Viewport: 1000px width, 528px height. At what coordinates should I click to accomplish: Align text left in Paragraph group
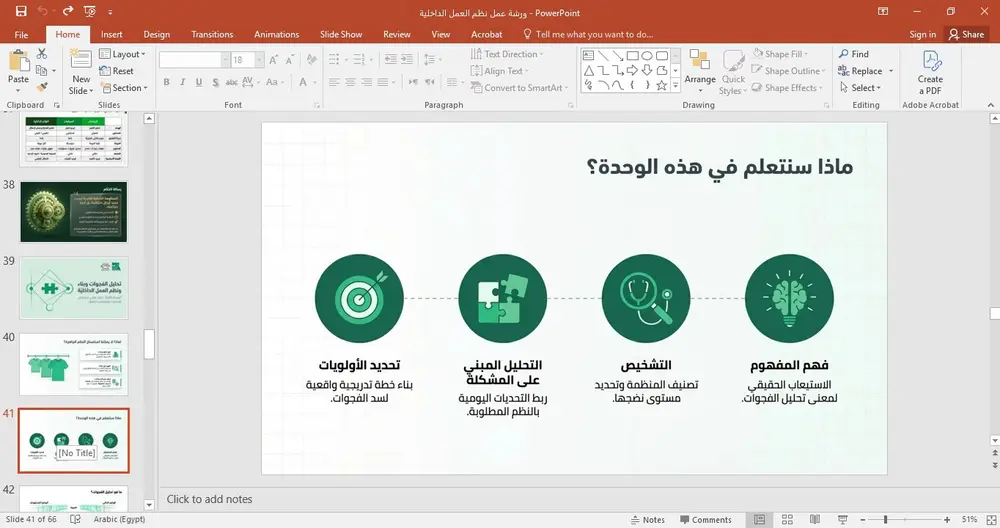(334, 82)
